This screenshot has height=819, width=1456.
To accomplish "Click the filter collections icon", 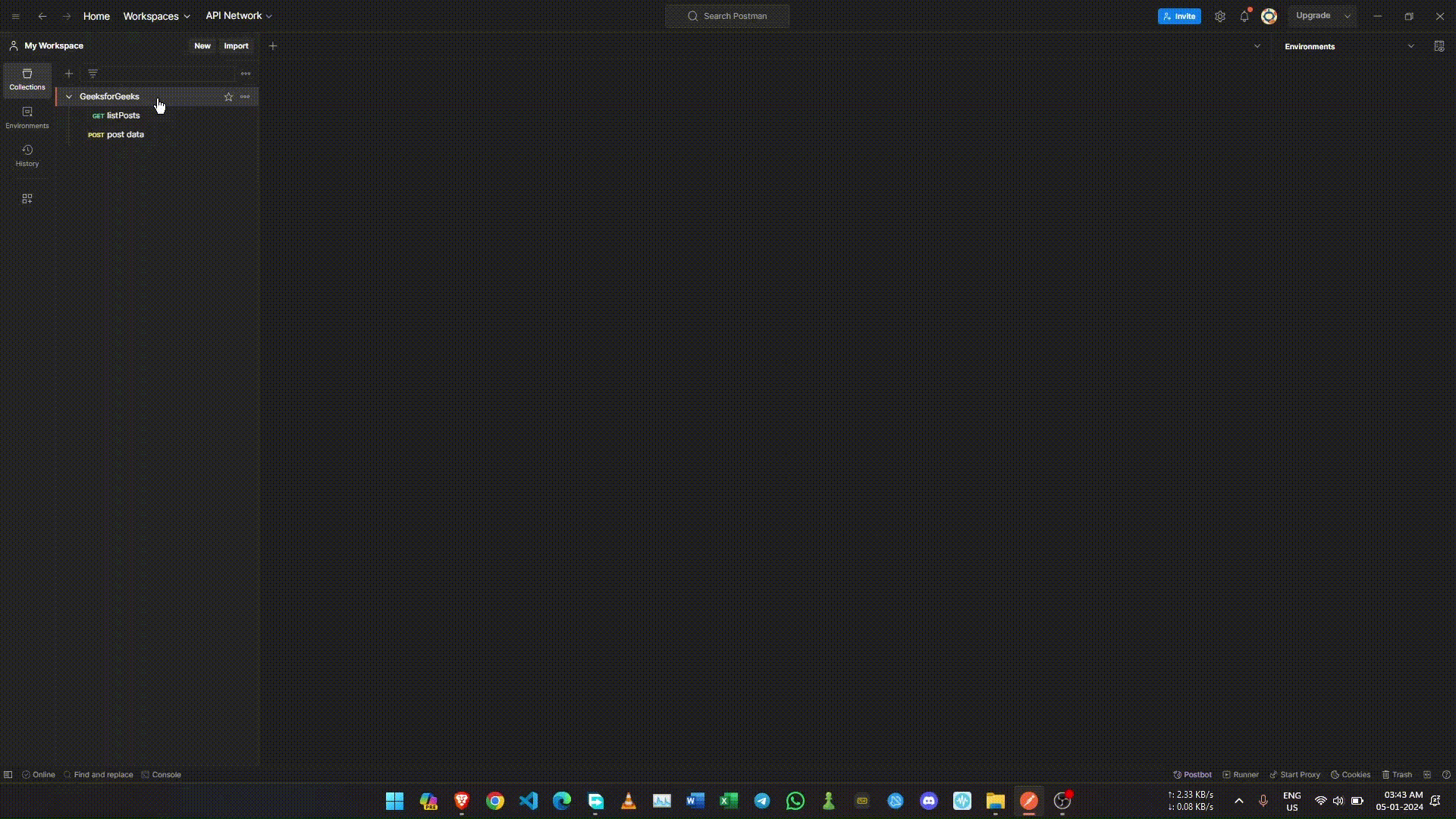I will 93,74.
